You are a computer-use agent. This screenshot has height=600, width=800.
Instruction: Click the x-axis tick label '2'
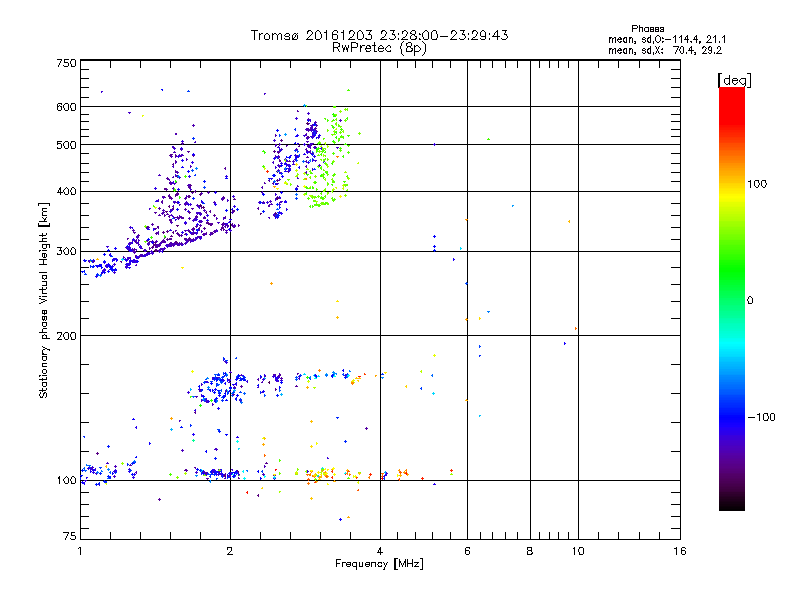click(230, 551)
